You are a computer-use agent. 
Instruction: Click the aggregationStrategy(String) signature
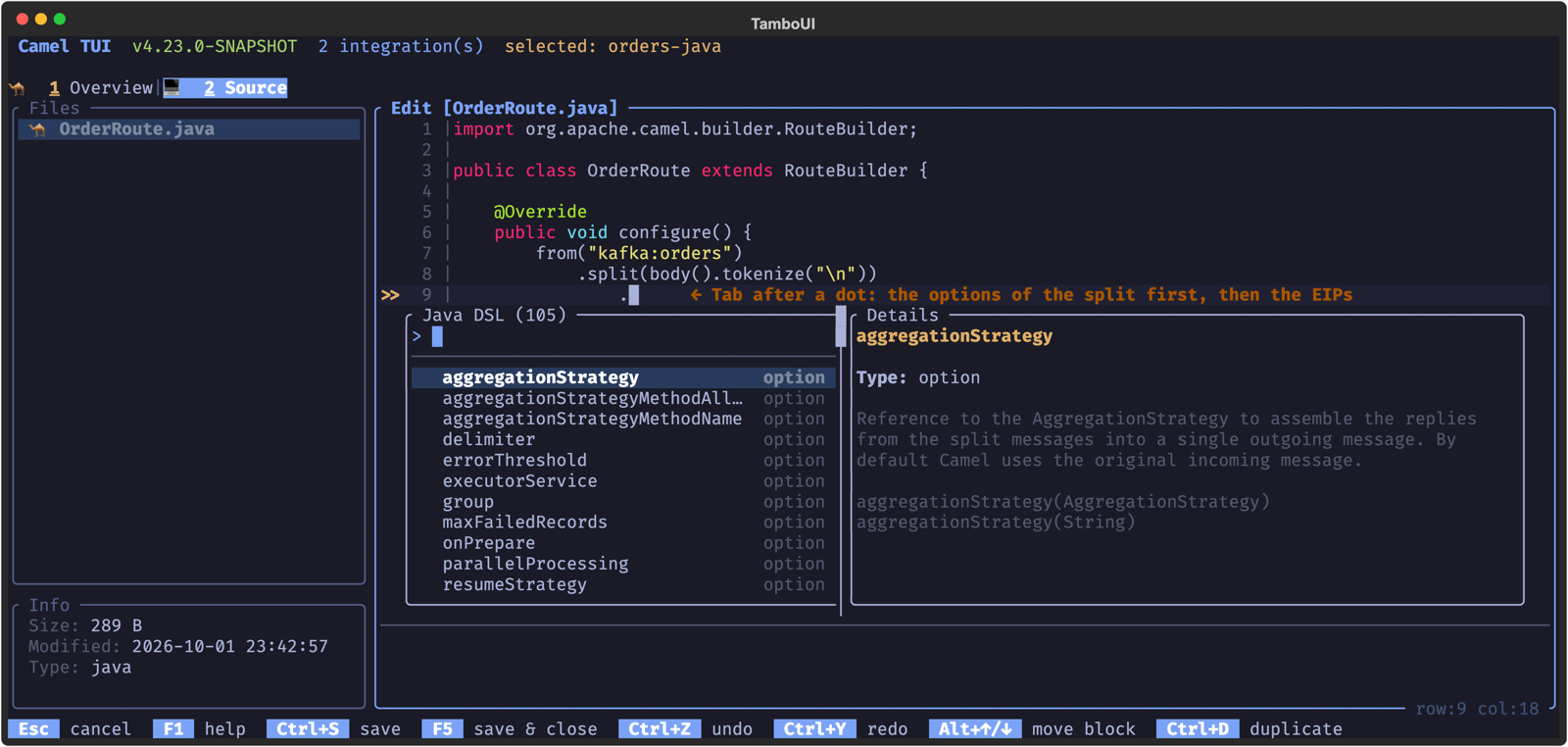[x=996, y=523]
